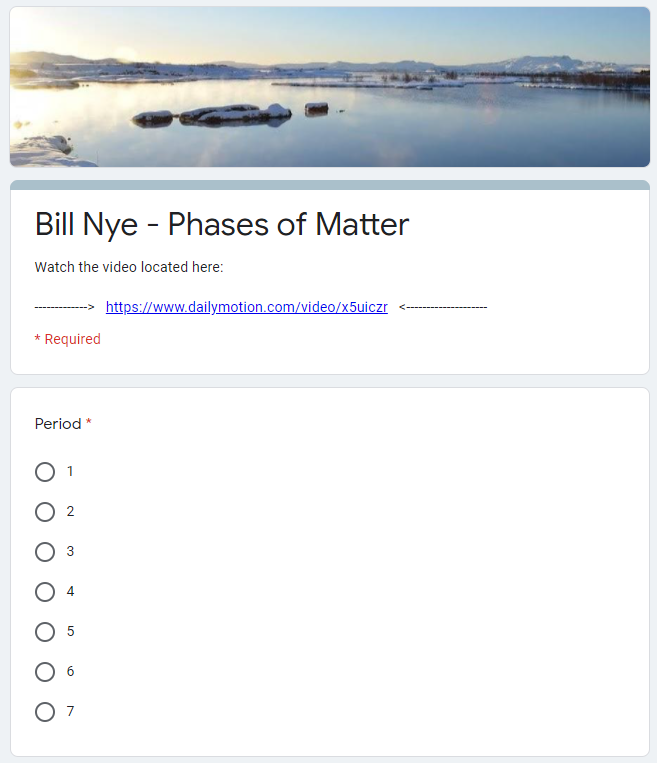Click the number label '4' option text

pyautogui.click(x=70, y=591)
